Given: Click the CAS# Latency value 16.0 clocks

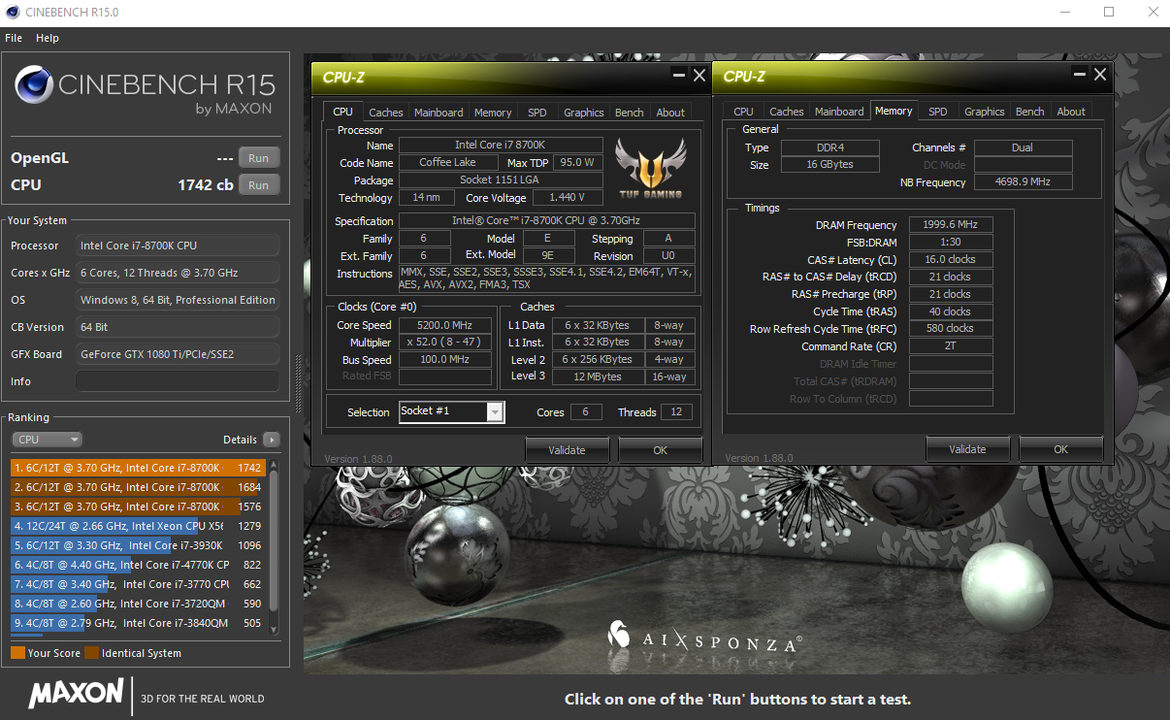Looking at the screenshot, I should point(951,260).
